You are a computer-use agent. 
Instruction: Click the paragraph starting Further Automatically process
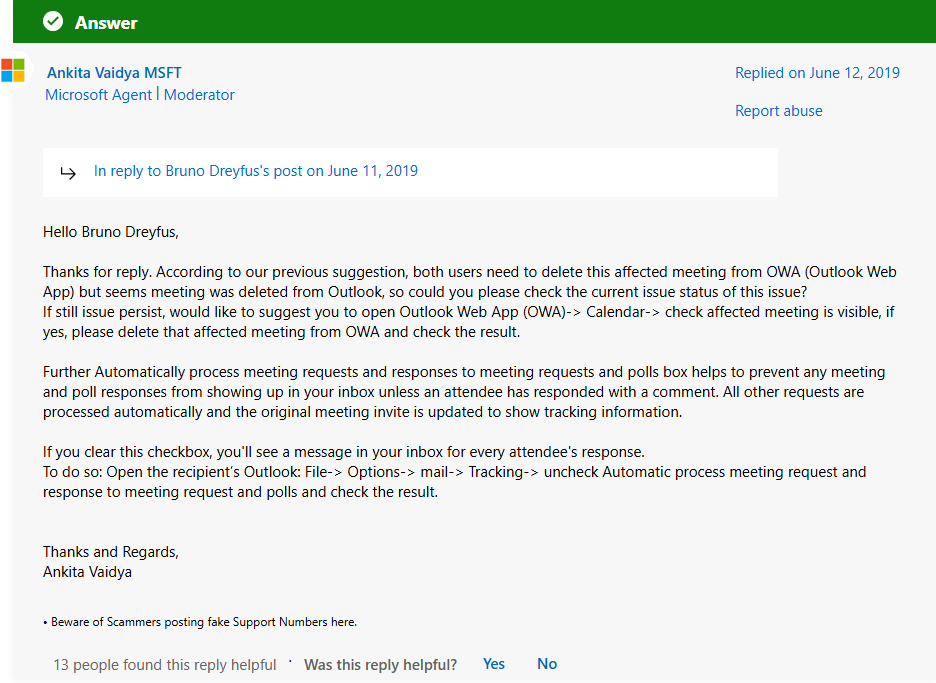(464, 392)
